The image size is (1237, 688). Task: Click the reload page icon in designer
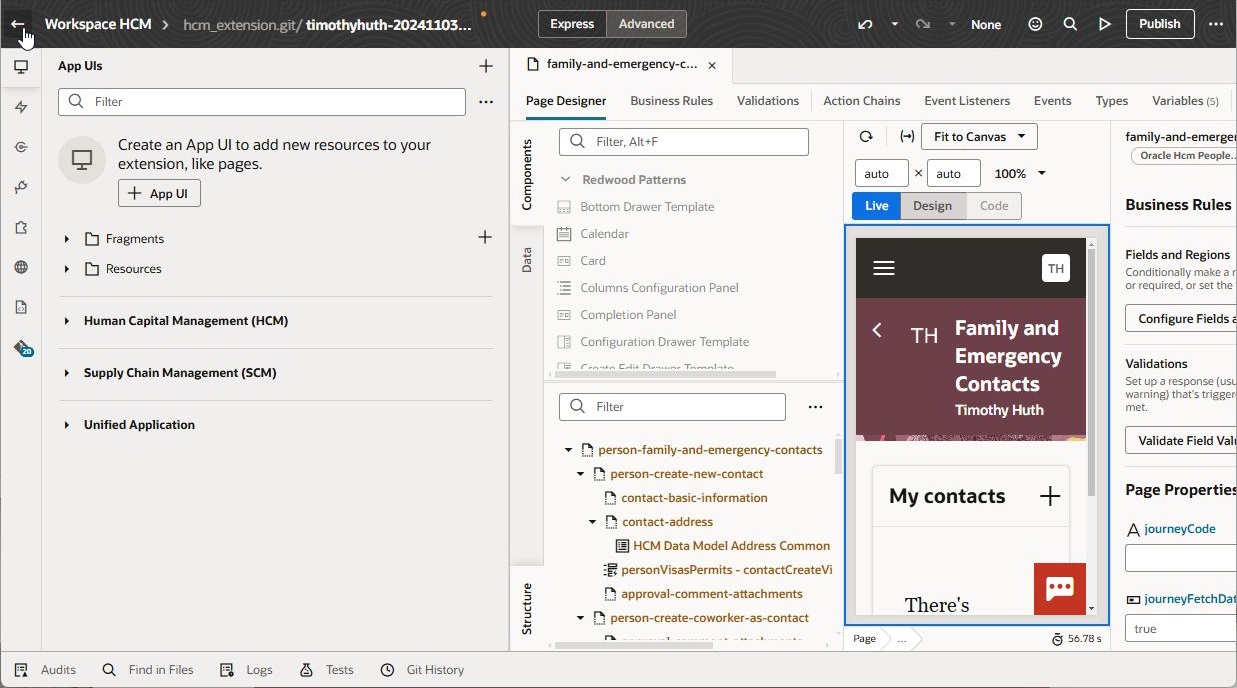click(x=866, y=136)
